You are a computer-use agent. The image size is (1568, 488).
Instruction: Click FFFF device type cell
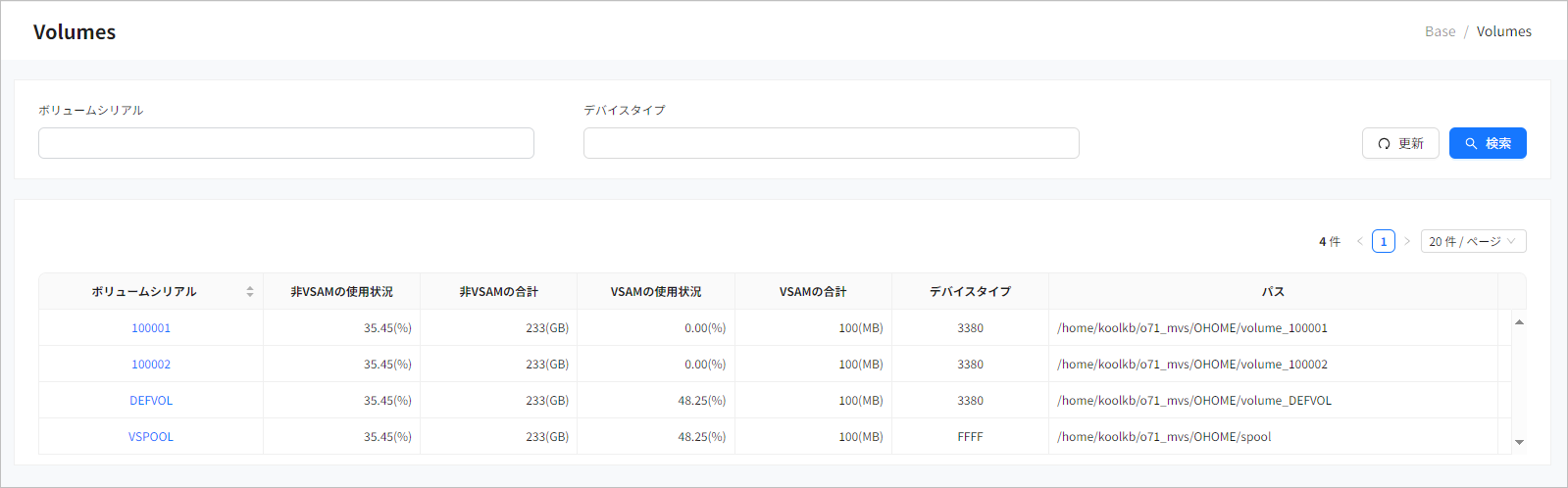(x=970, y=437)
